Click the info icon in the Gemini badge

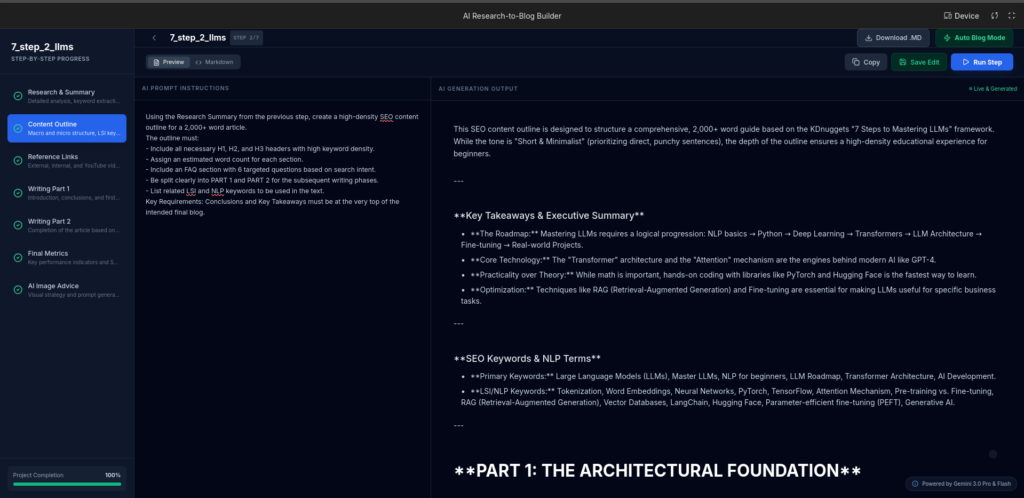[915, 484]
